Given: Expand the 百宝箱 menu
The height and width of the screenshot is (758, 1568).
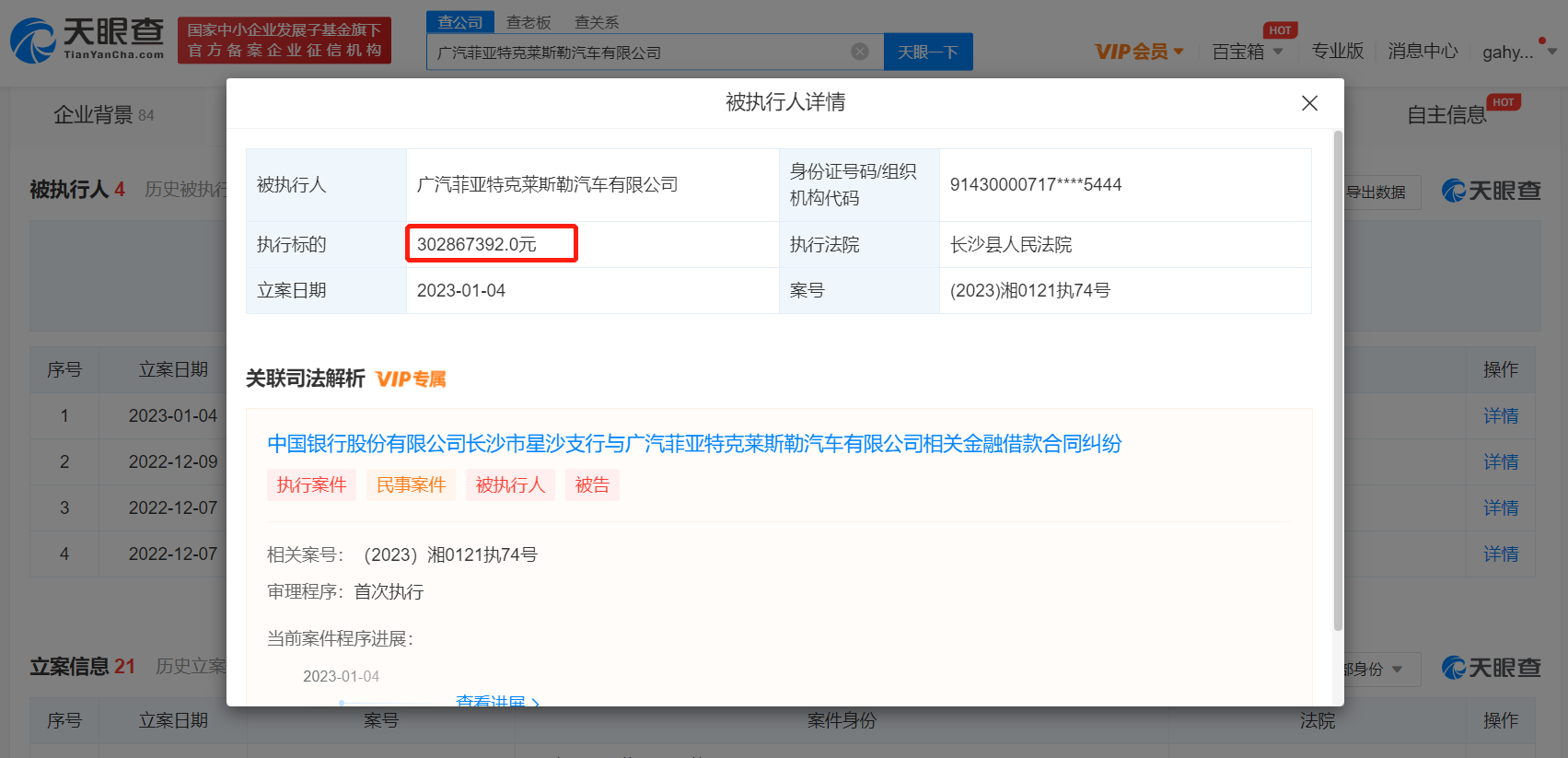Looking at the screenshot, I should coord(1248,52).
